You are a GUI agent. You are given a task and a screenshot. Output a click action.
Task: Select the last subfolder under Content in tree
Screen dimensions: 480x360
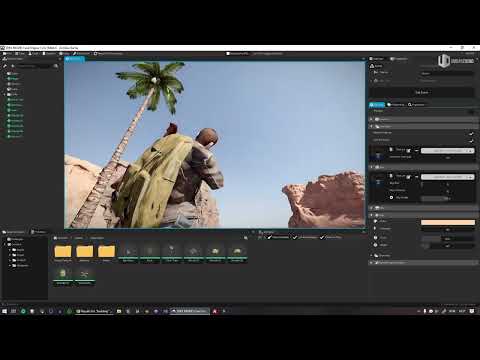pos(21,266)
